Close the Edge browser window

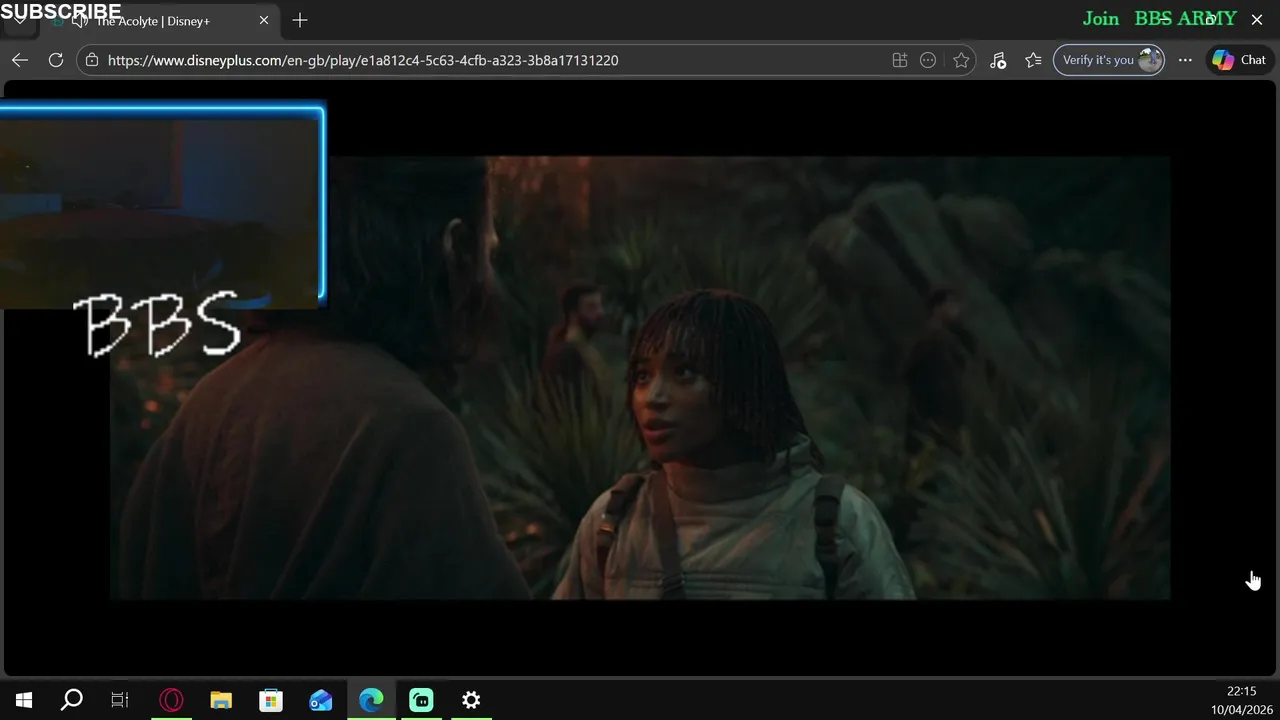click(x=1257, y=19)
